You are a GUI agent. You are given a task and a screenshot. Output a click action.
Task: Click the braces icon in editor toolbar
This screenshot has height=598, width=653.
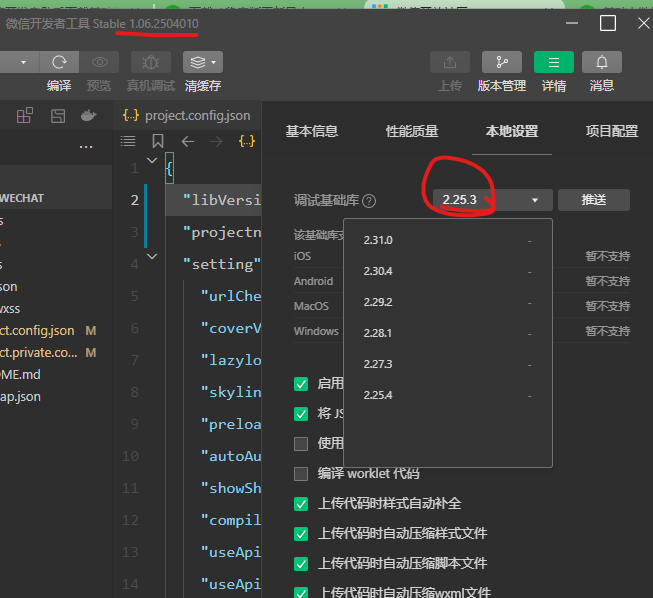pyautogui.click(x=247, y=141)
